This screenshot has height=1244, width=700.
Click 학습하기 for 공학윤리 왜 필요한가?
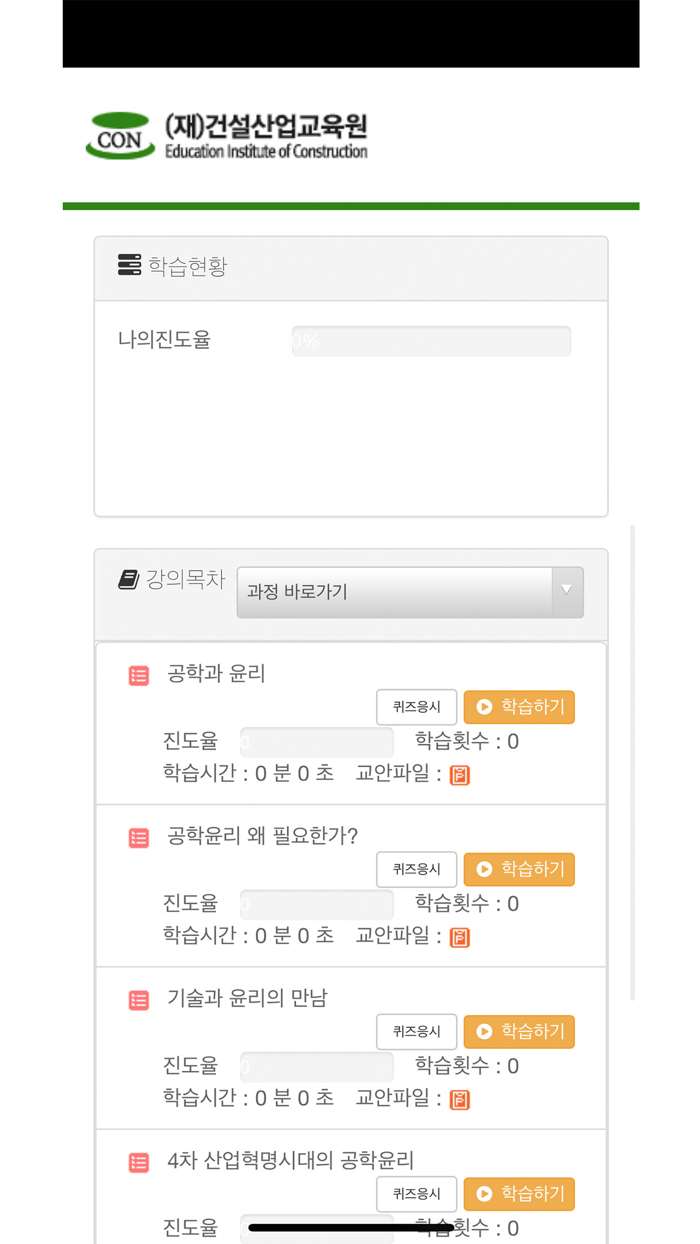(519, 869)
